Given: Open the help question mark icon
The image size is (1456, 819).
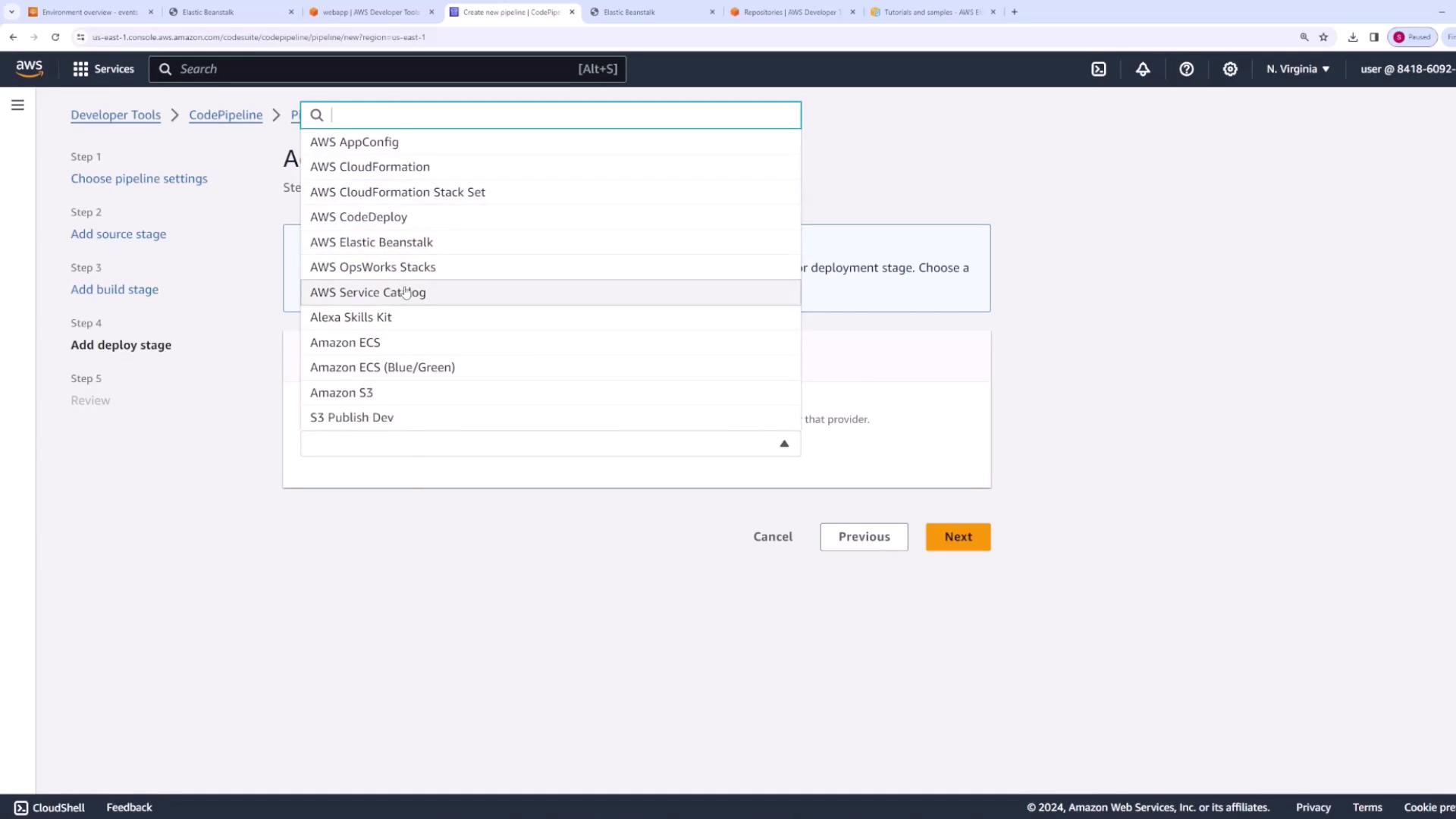Looking at the screenshot, I should coord(1187,69).
